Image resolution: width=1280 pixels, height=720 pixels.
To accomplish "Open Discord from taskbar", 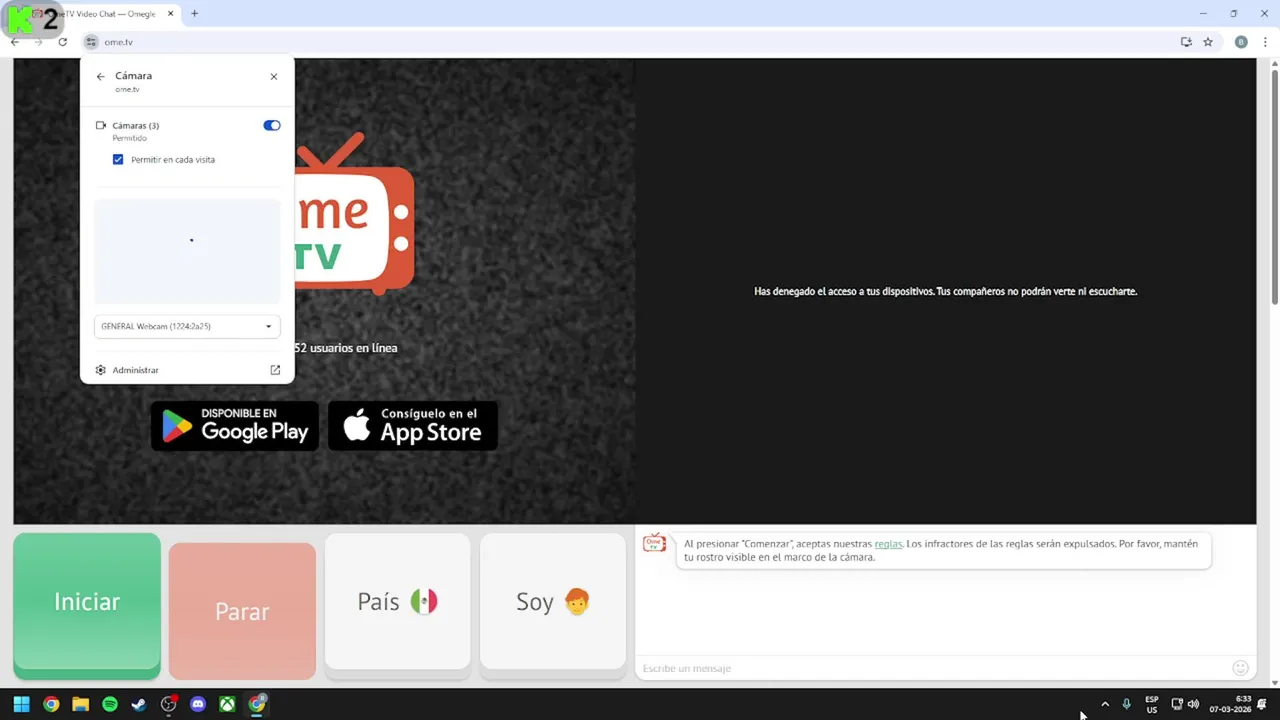I will (198, 704).
